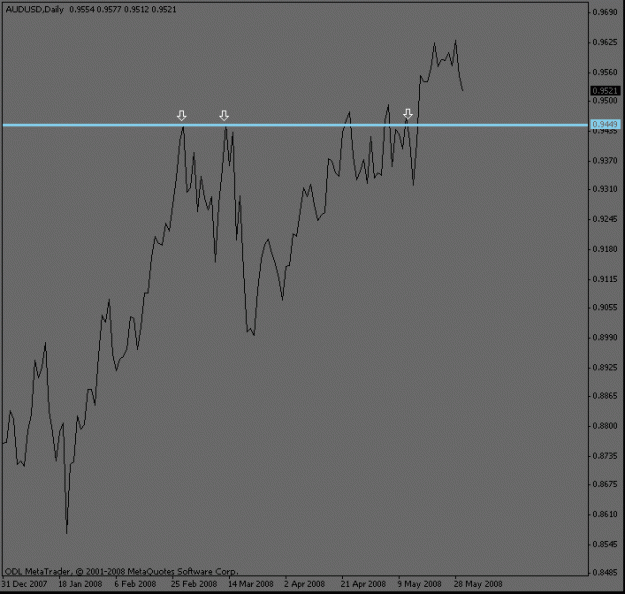
Task: Click the 9 May 2008 date label
Action: pyautogui.click(x=419, y=584)
